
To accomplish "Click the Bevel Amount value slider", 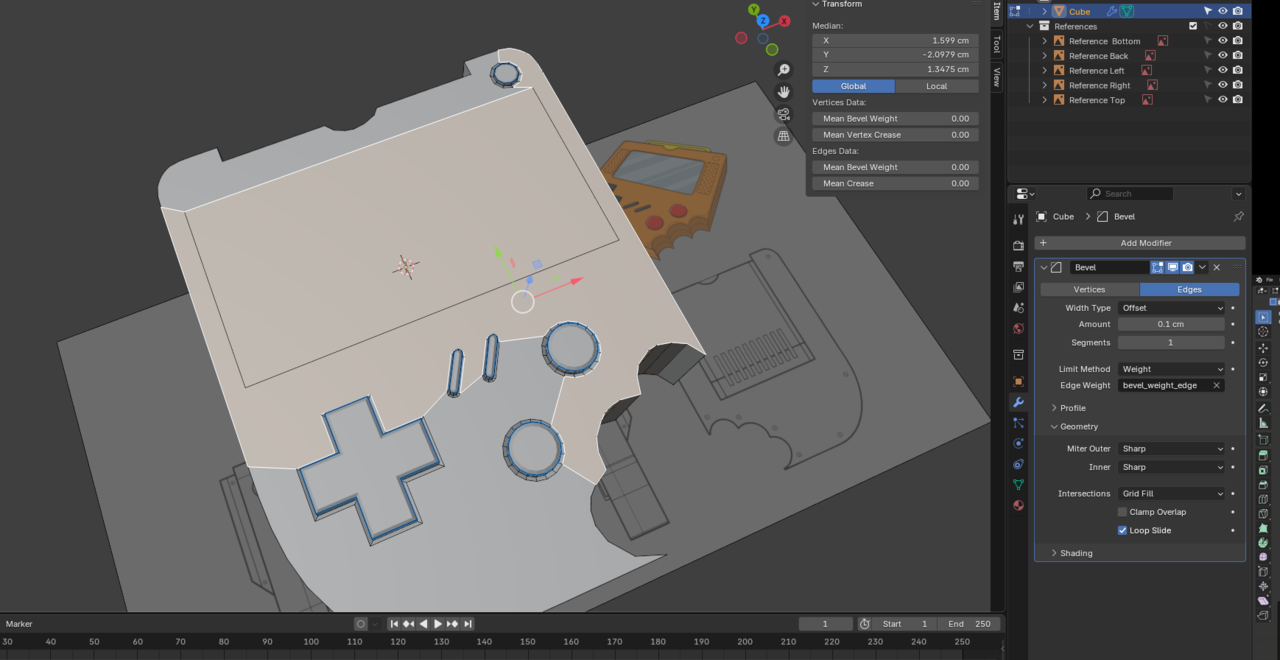I will (x=1172, y=323).
